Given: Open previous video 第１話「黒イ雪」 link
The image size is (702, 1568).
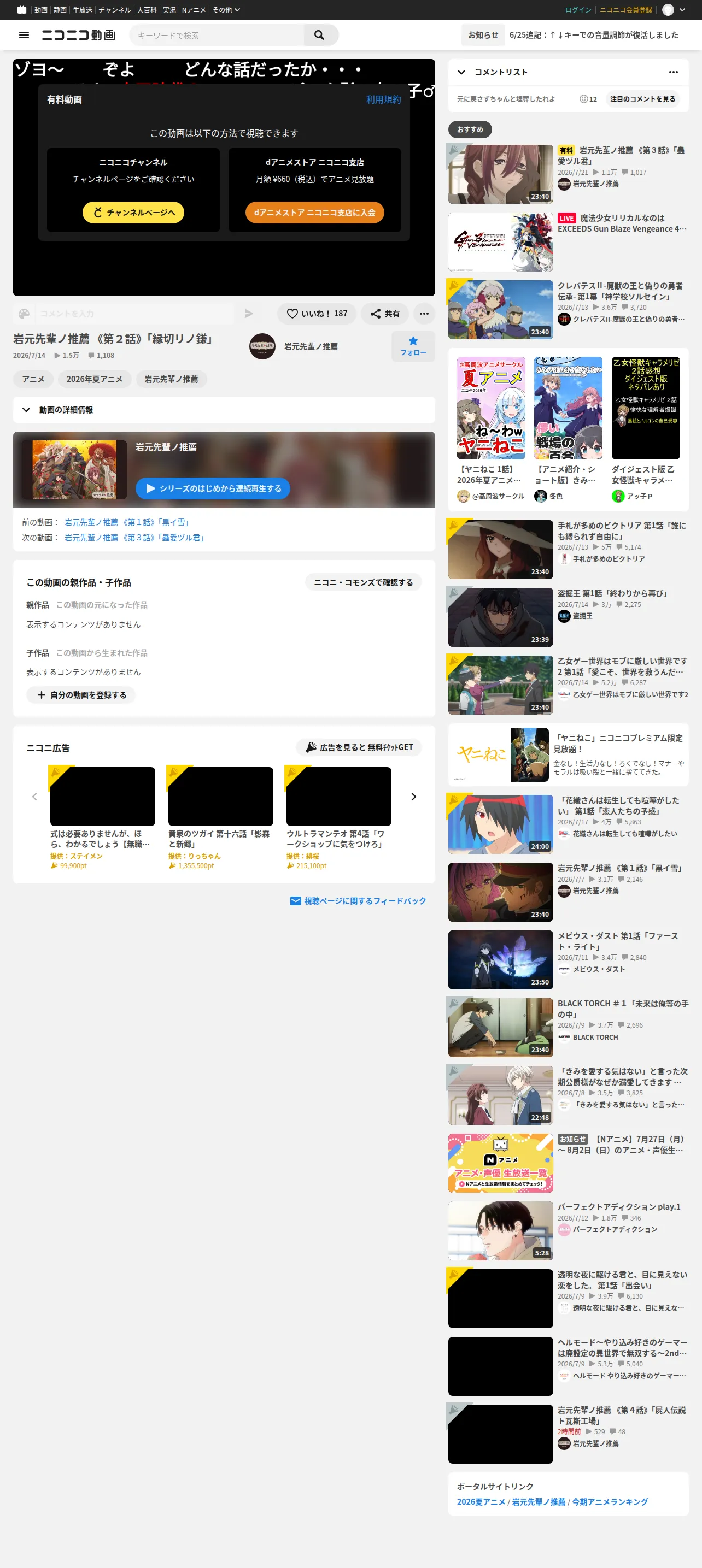Looking at the screenshot, I should tap(128, 522).
